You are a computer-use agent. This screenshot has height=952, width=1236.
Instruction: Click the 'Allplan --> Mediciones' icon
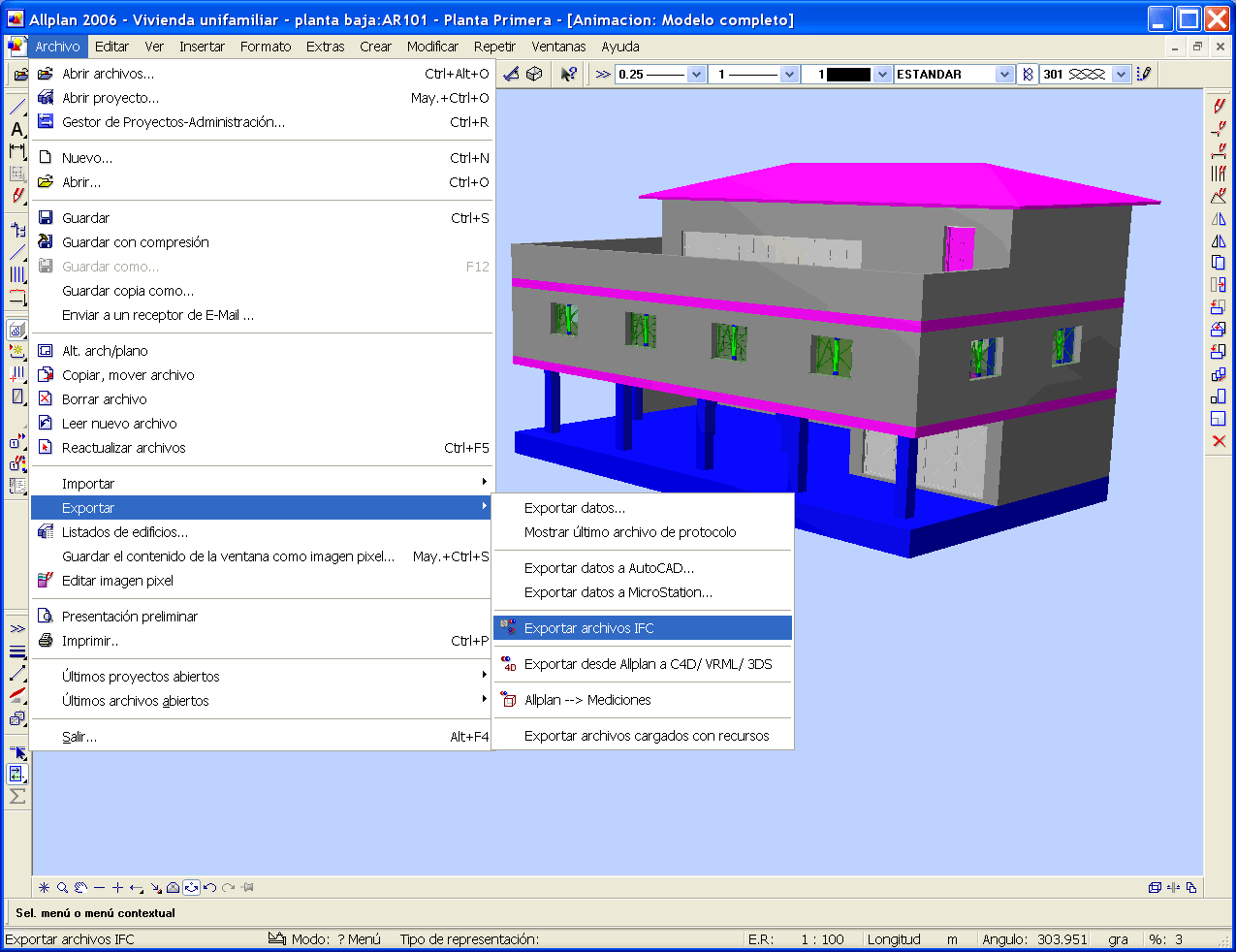tap(509, 700)
